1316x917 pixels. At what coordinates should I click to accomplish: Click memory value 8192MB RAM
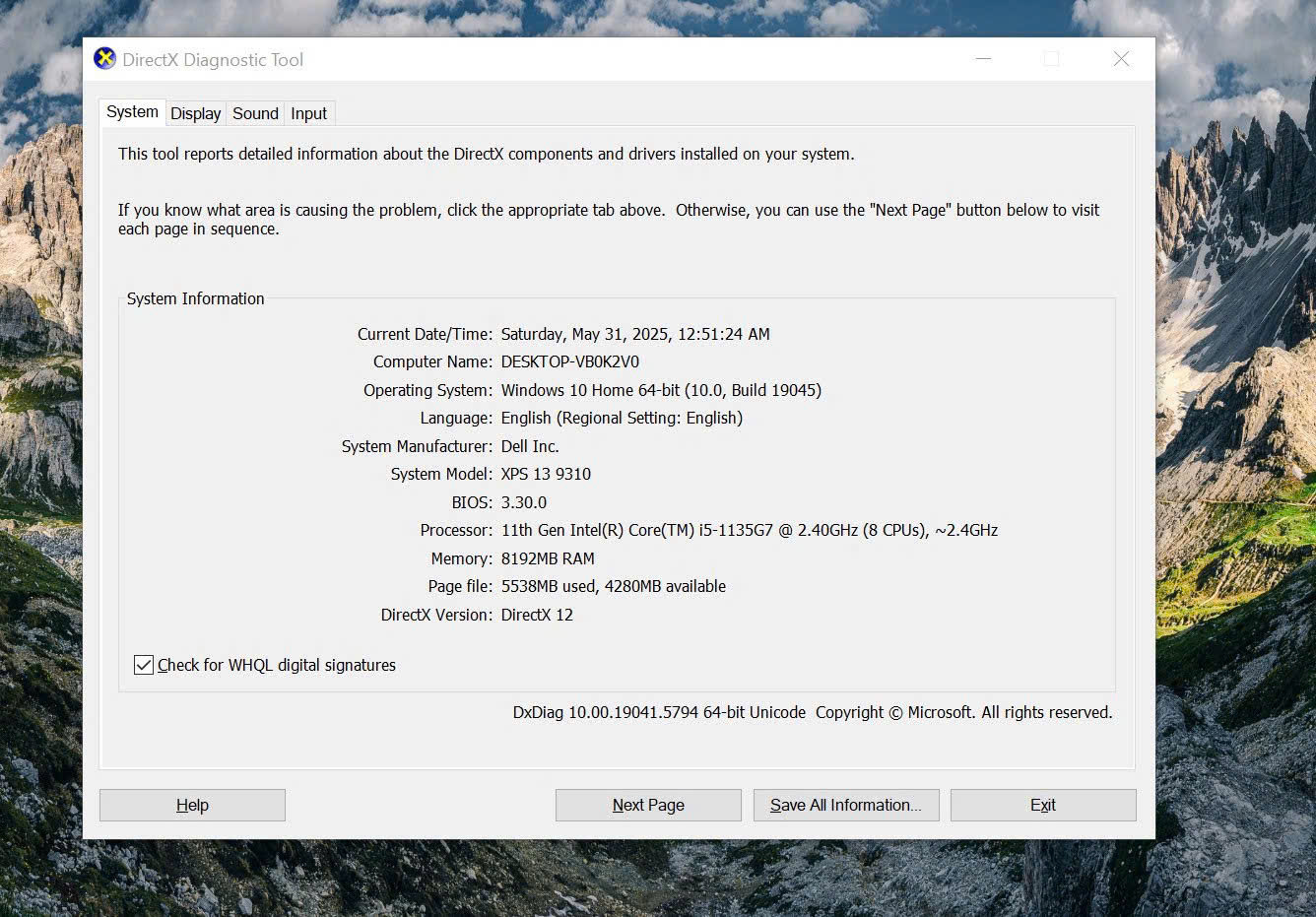pyautogui.click(x=548, y=558)
